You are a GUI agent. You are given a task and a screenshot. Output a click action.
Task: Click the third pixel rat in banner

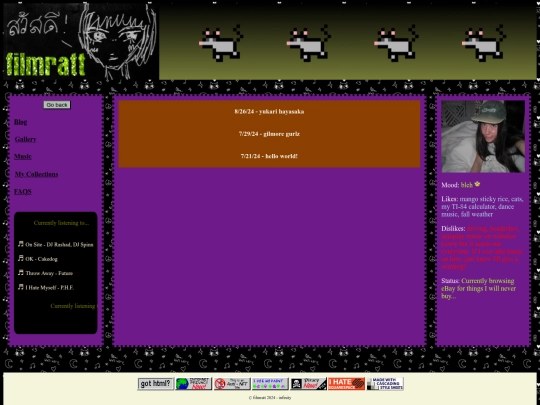coord(396,43)
